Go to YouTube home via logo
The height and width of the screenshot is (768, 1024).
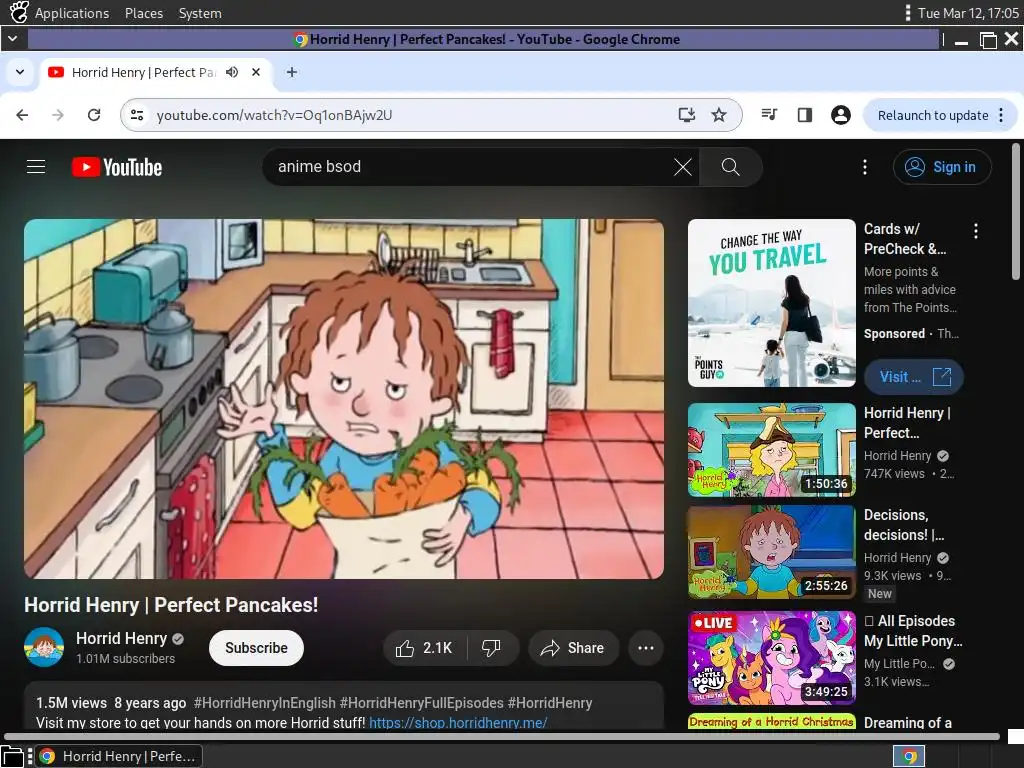coord(117,167)
